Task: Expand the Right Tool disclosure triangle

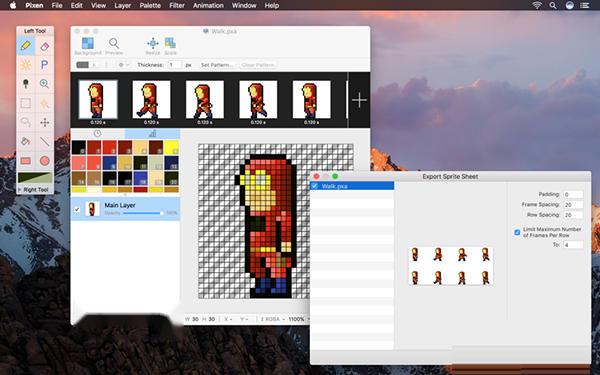Action: click(20, 189)
